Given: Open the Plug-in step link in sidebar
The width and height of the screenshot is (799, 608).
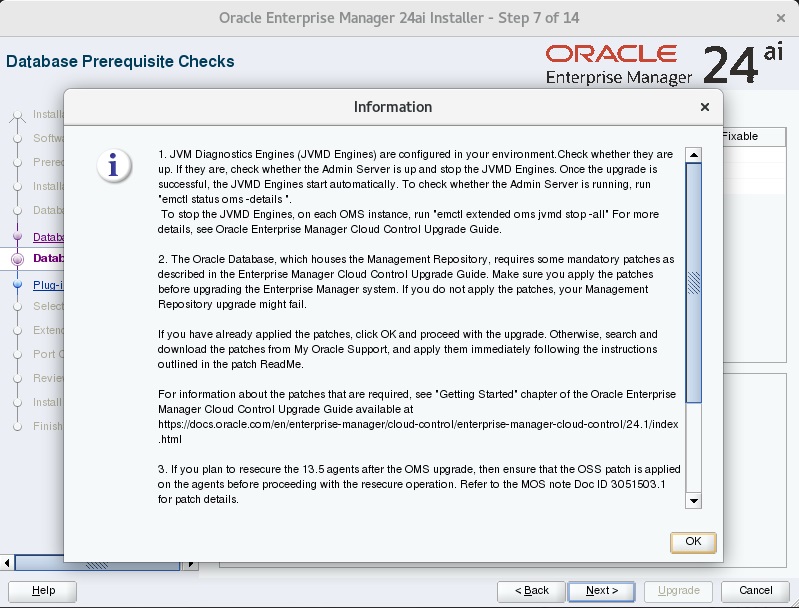Looking at the screenshot, I should tap(48, 285).
